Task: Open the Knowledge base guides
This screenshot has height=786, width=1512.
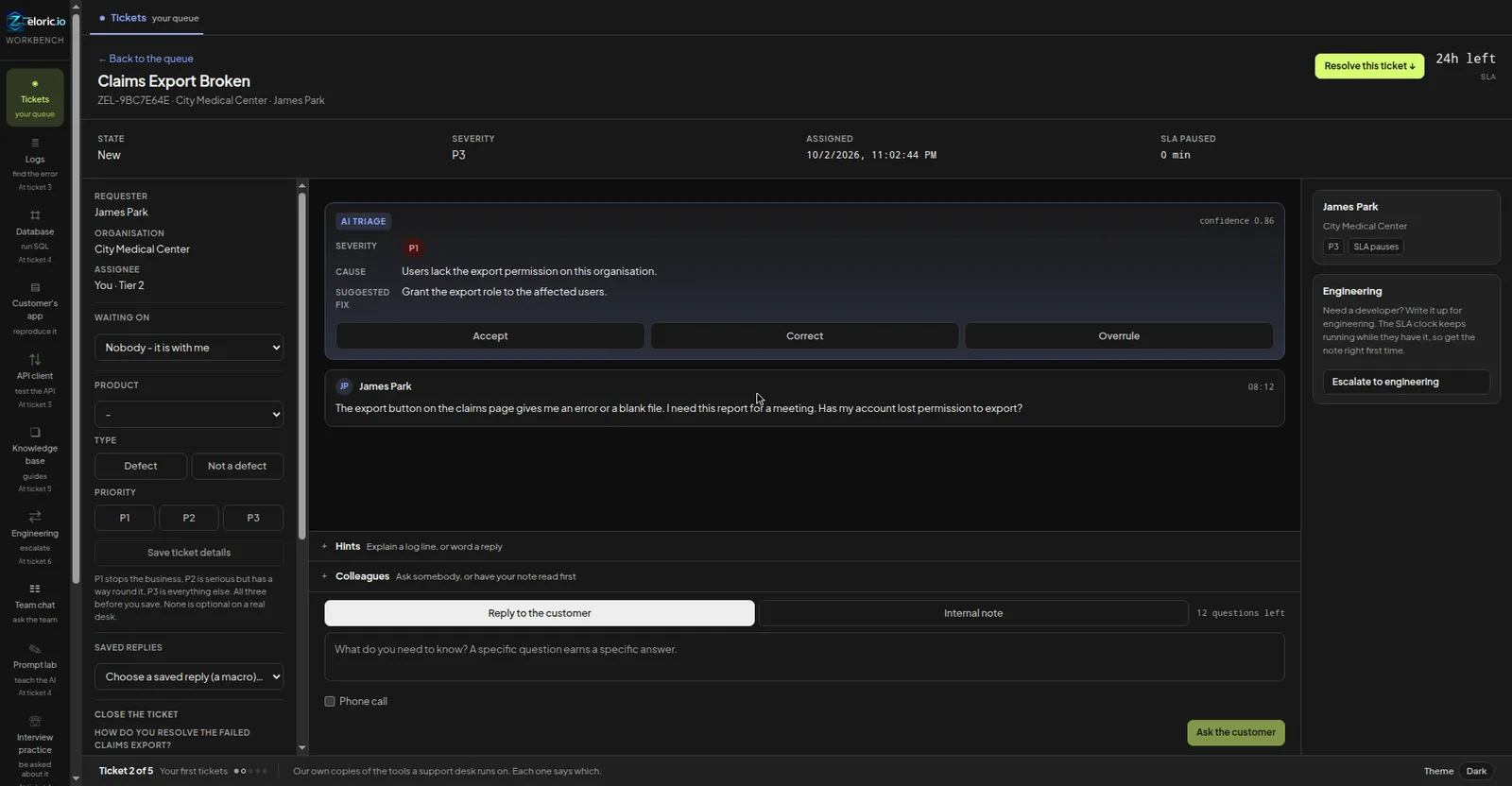Action: (35, 459)
